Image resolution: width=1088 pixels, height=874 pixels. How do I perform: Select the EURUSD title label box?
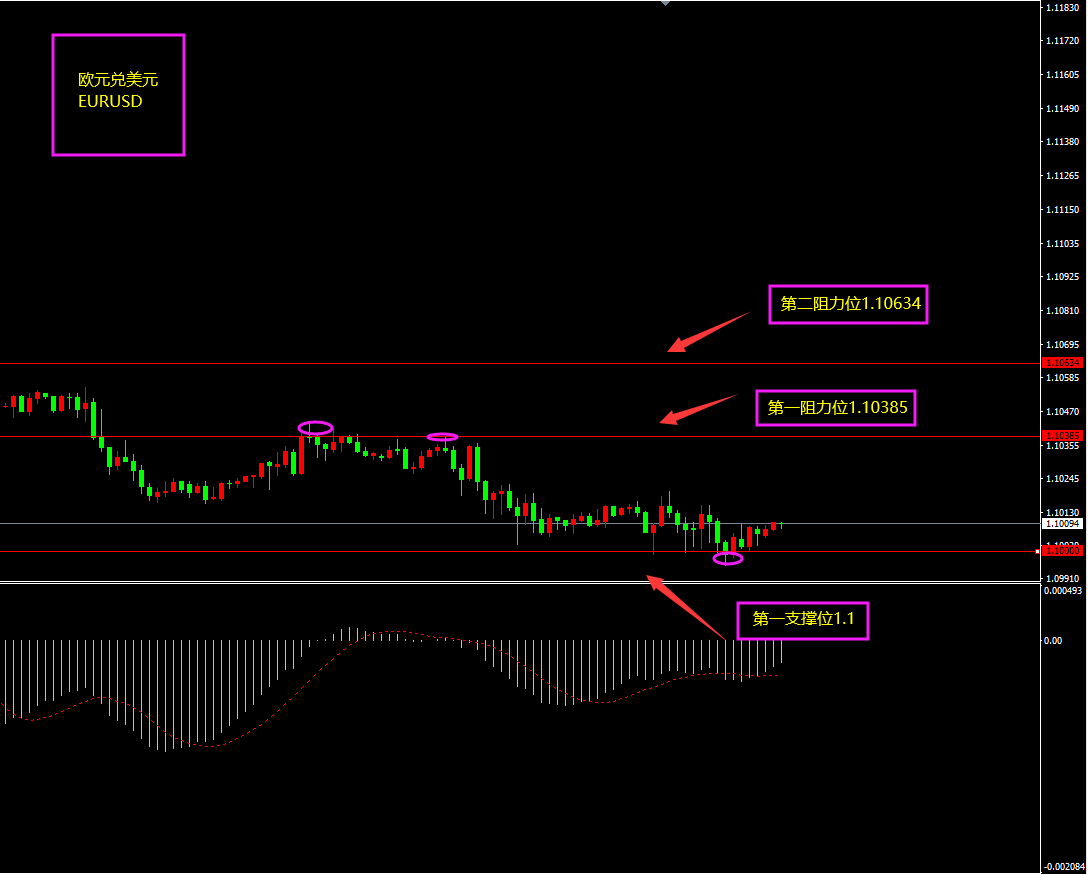[118, 95]
